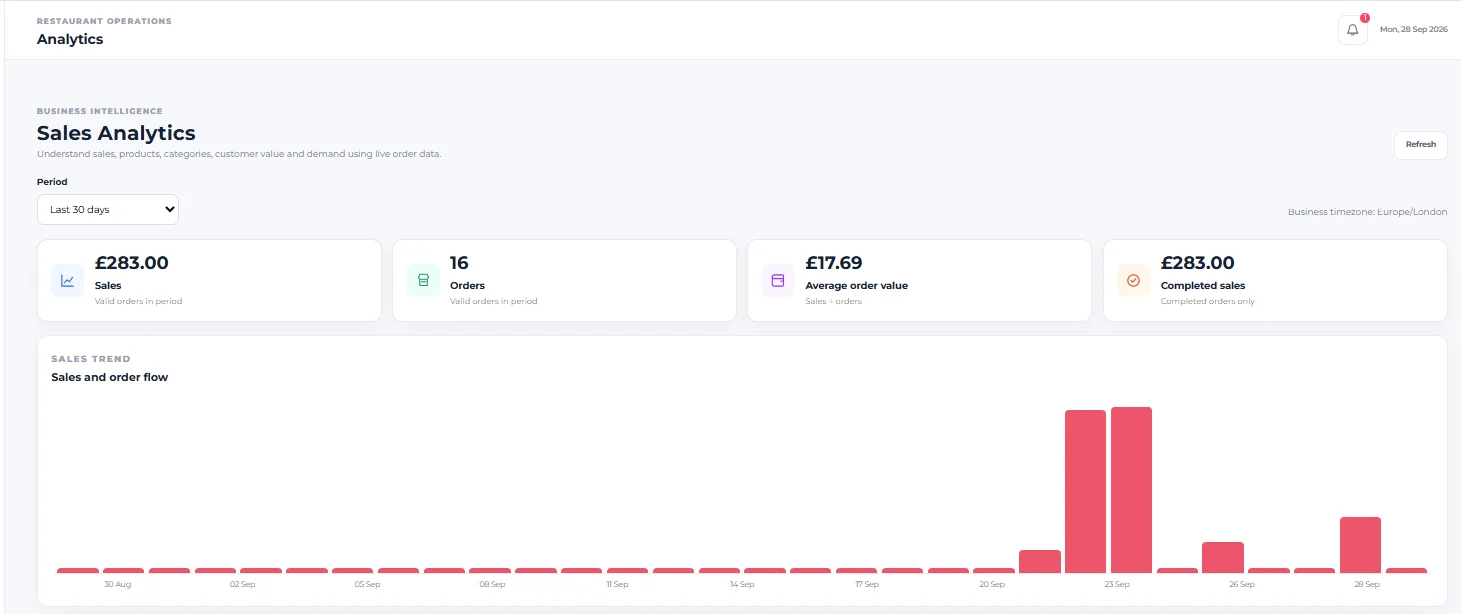Click the 02 Sep axis label

[x=242, y=584]
